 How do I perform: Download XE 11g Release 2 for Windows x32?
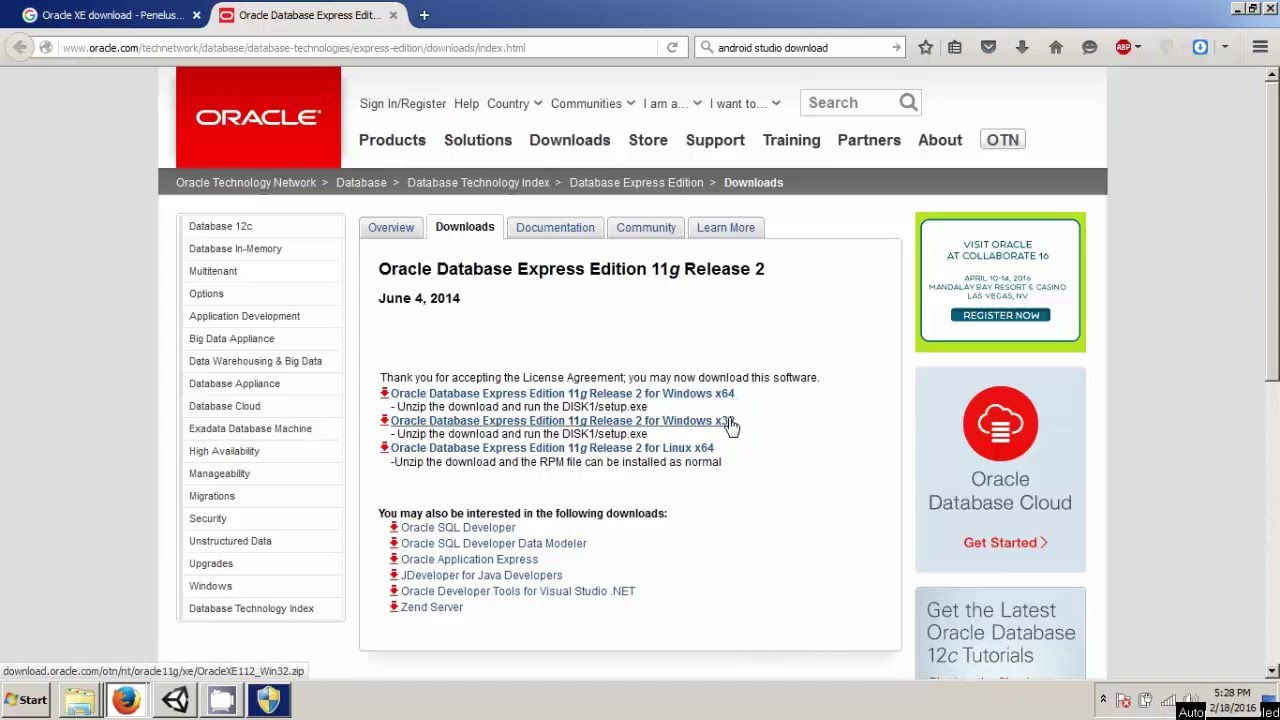pyautogui.click(x=562, y=421)
